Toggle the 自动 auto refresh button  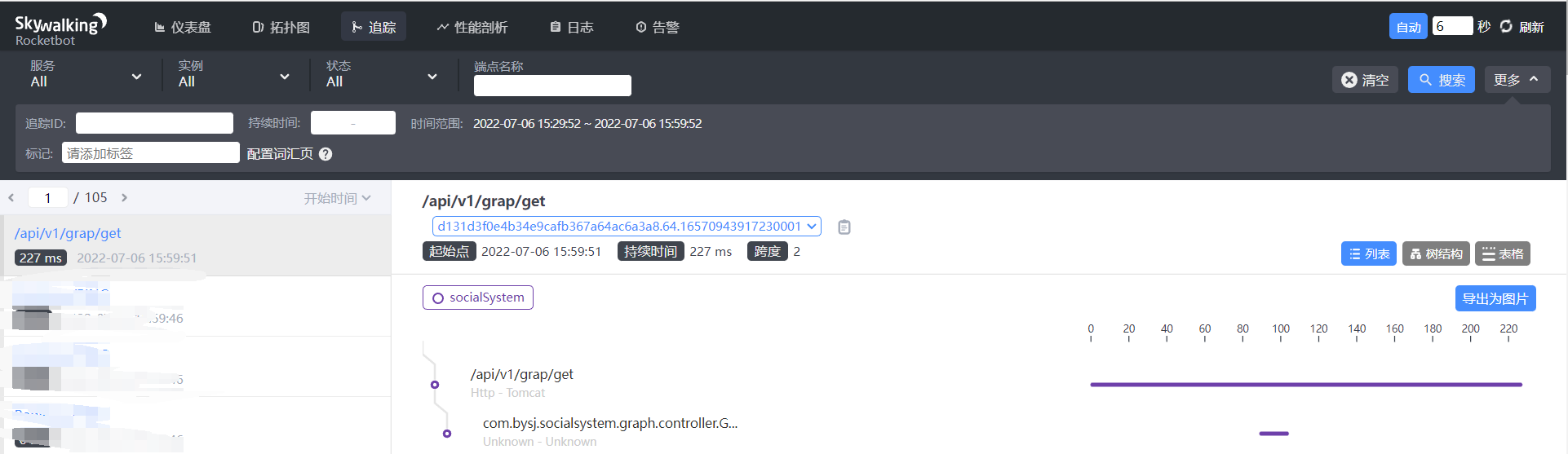[x=1408, y=26]
